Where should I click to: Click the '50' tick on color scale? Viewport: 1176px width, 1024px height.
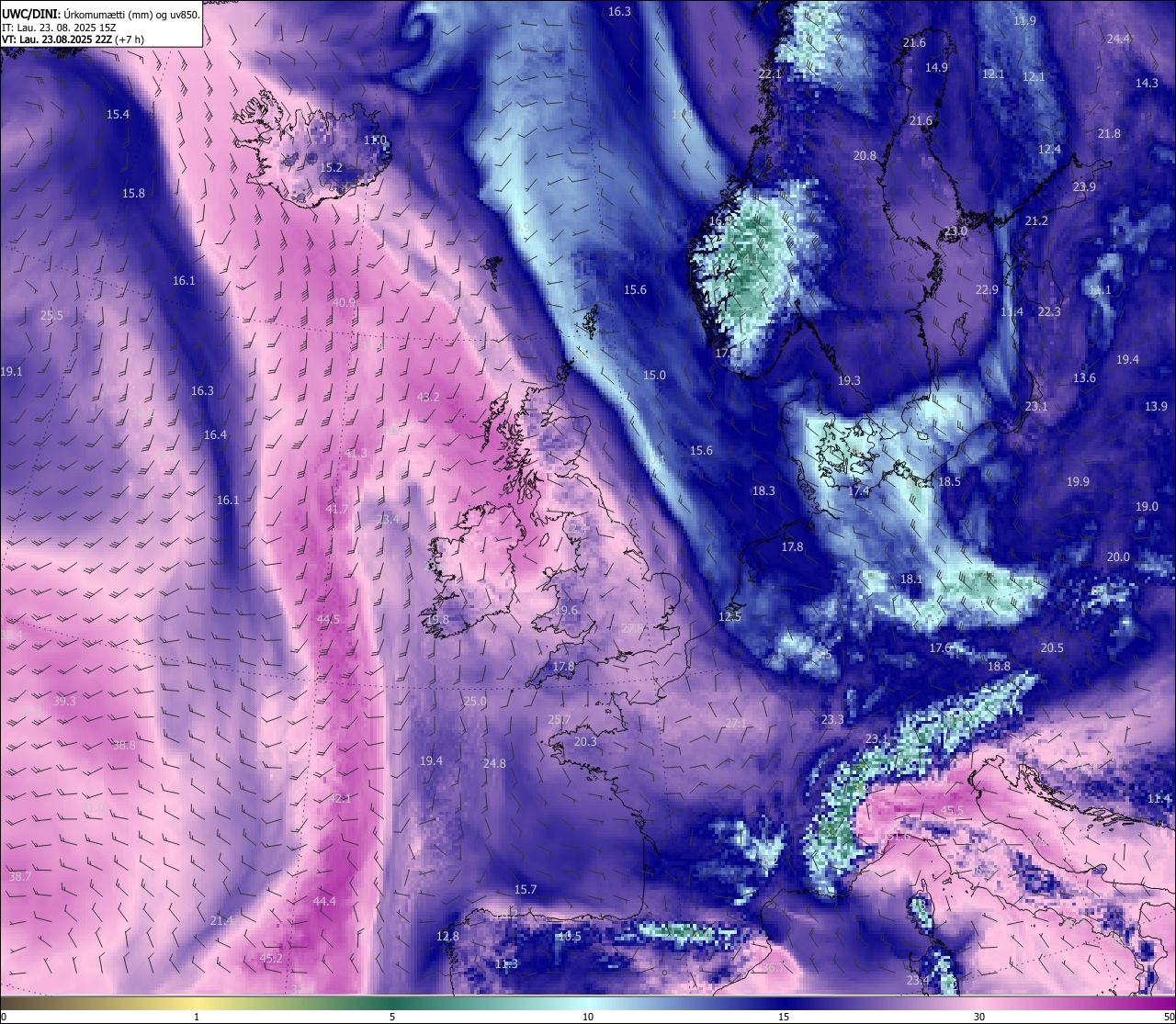pyautogui.click(x=1169, y=1017)
